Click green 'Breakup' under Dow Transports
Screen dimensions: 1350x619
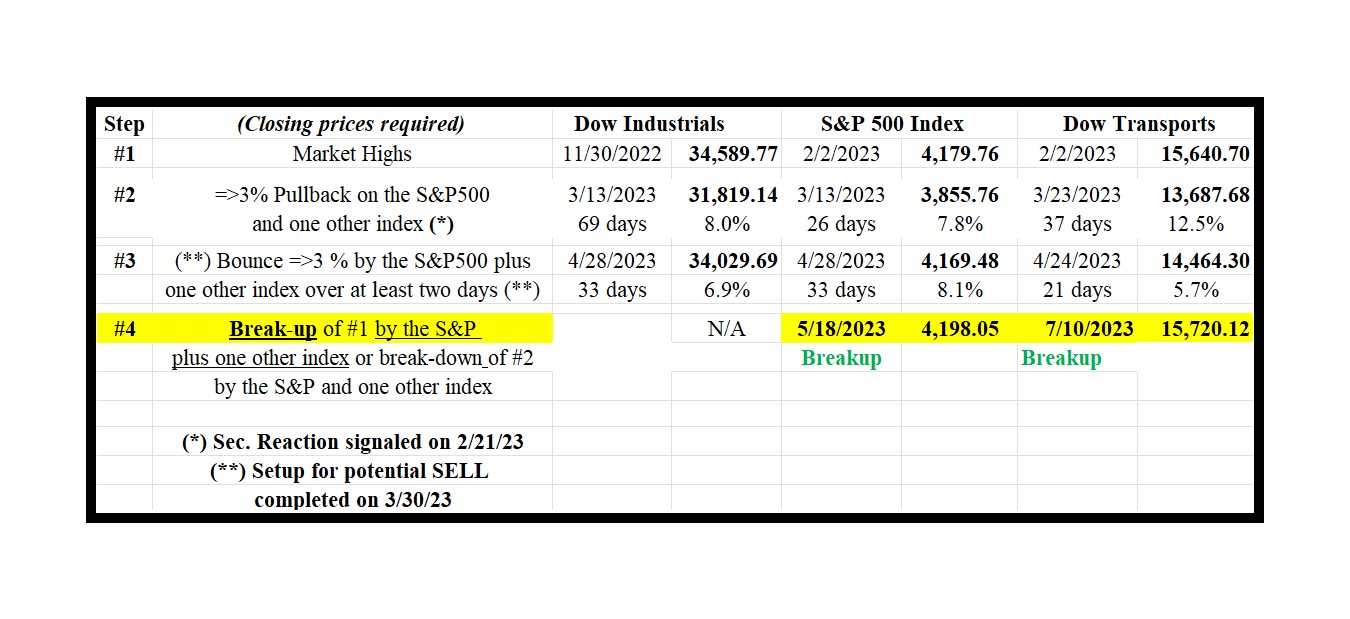(1061, 358)
